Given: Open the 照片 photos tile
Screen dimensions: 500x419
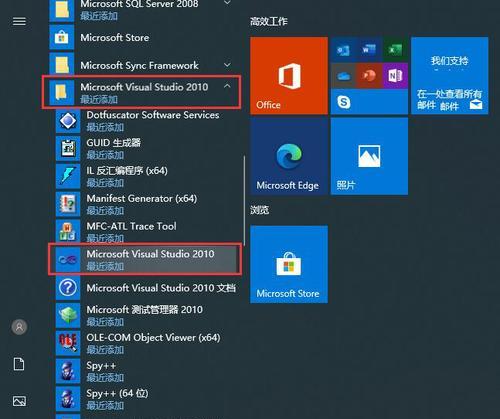Looking at the screenshot, I should [369, 156].
